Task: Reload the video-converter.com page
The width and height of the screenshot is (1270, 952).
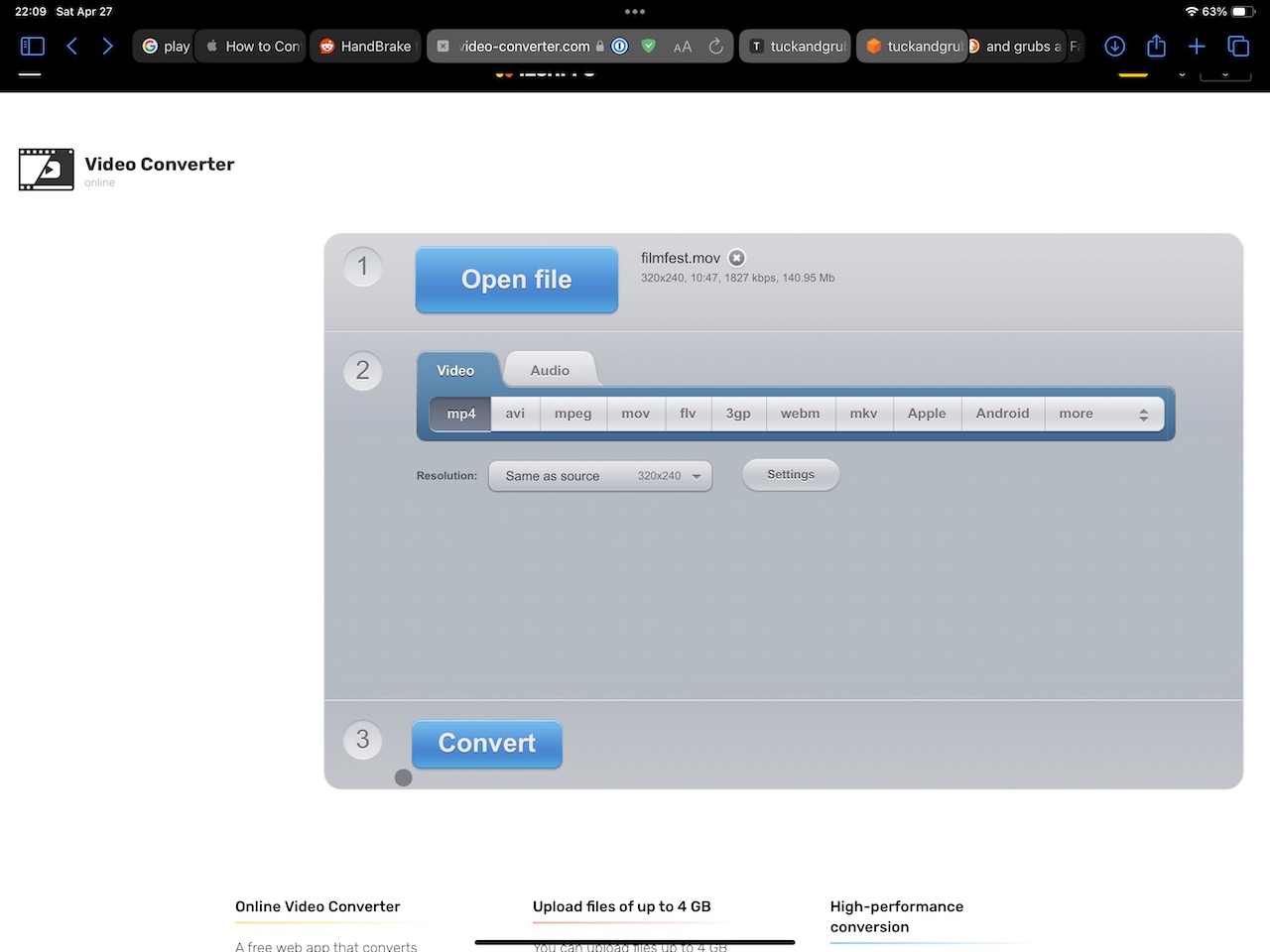Action: point(715,47)
